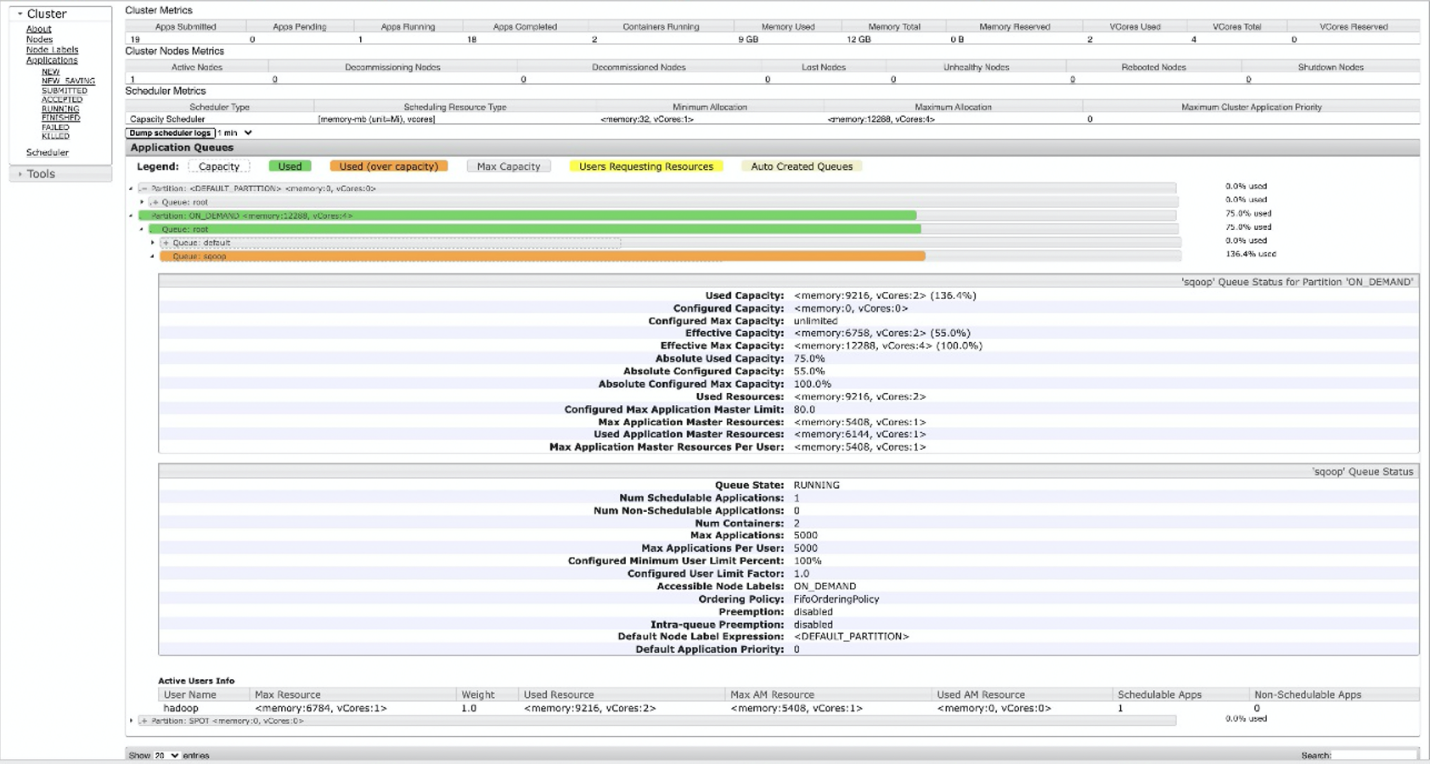Click the Application Queues section header
Viewport: 1430px width, 764px height.
coord(772,148)
